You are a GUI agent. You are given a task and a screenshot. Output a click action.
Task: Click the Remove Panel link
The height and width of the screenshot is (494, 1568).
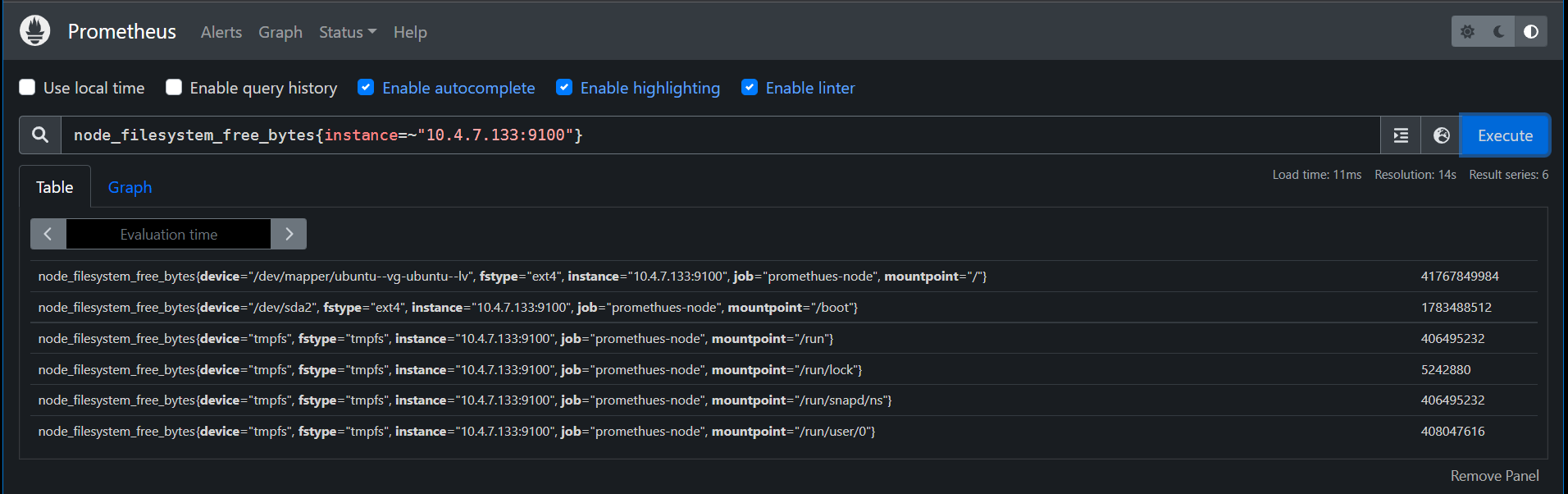point(1494,476)
